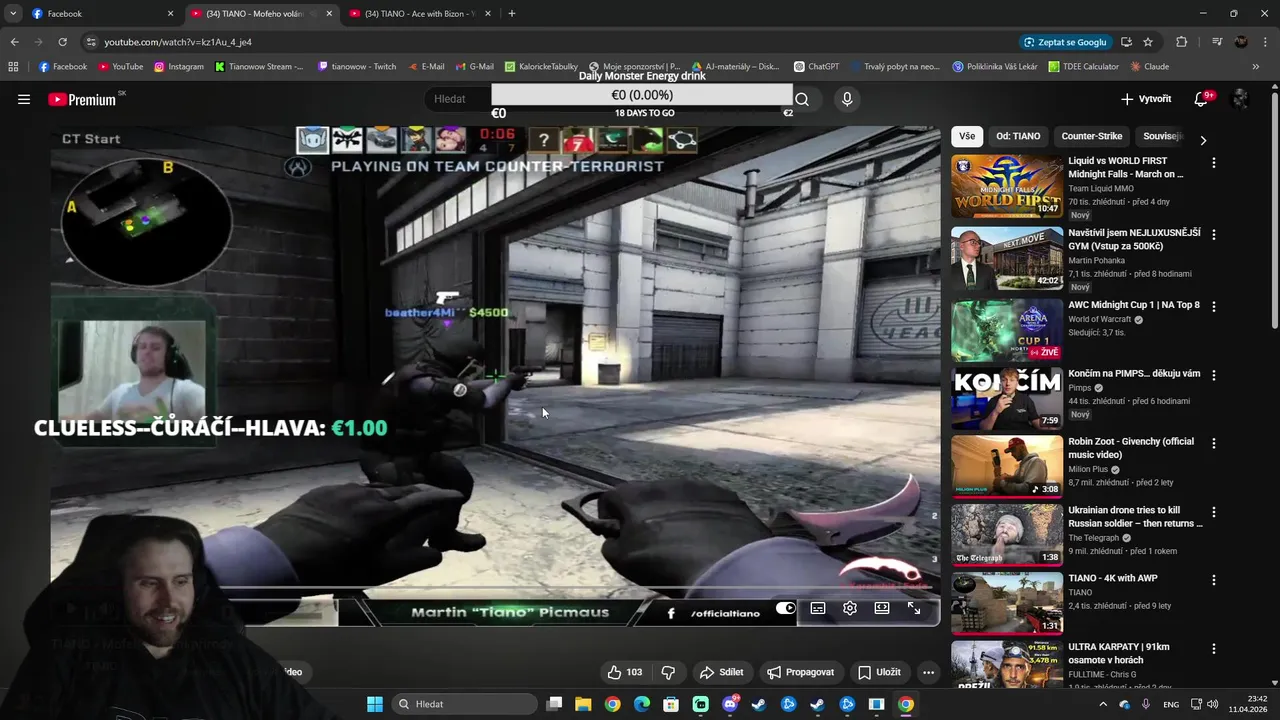Switch player to theater mode
Image resolution: width=1280 pixels, height=720 pixels.
click(x=882, y=608)
